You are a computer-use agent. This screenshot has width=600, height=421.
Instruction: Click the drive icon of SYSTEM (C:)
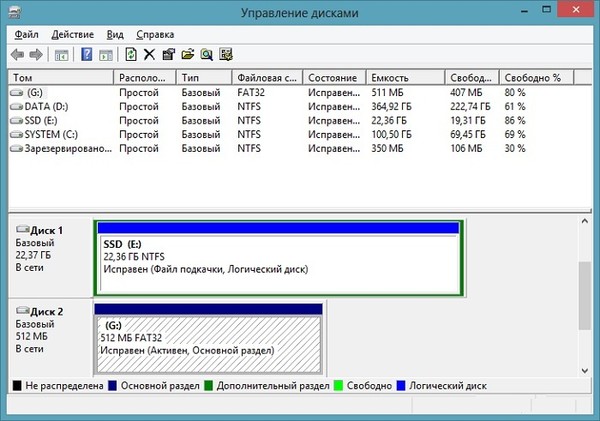click(x=16, y=134)
